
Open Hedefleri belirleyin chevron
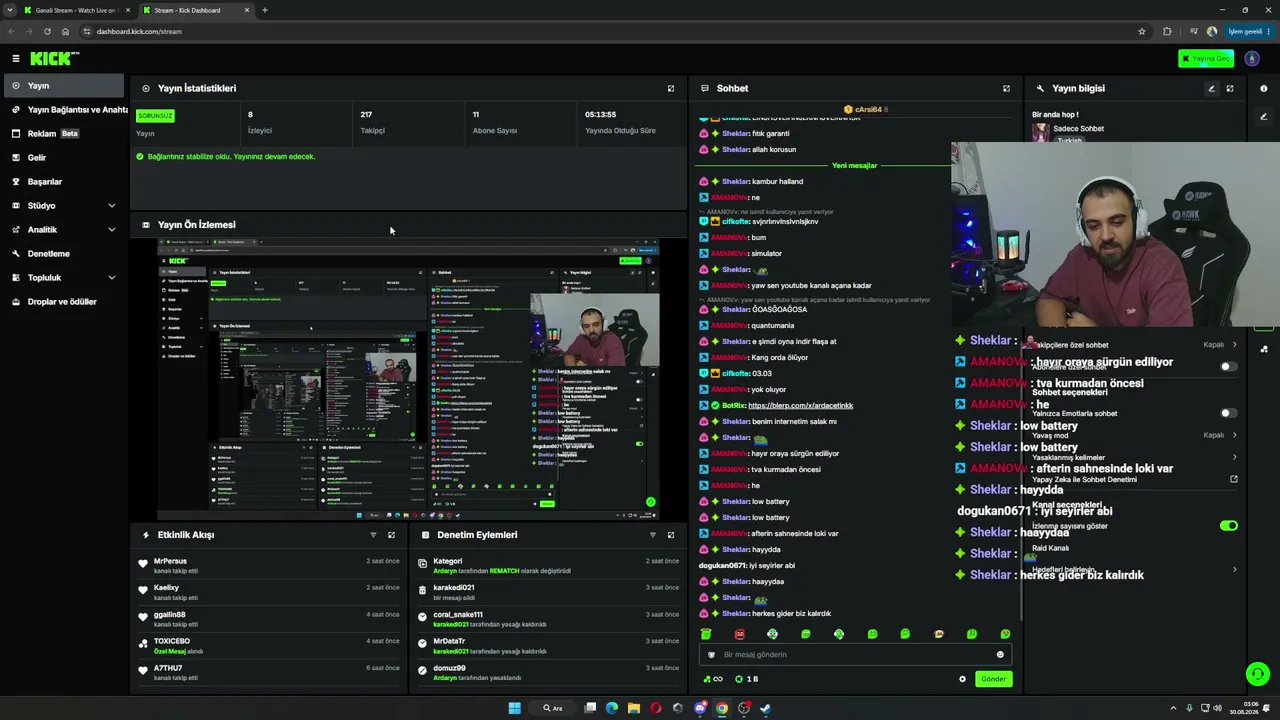pos(1234,570)
